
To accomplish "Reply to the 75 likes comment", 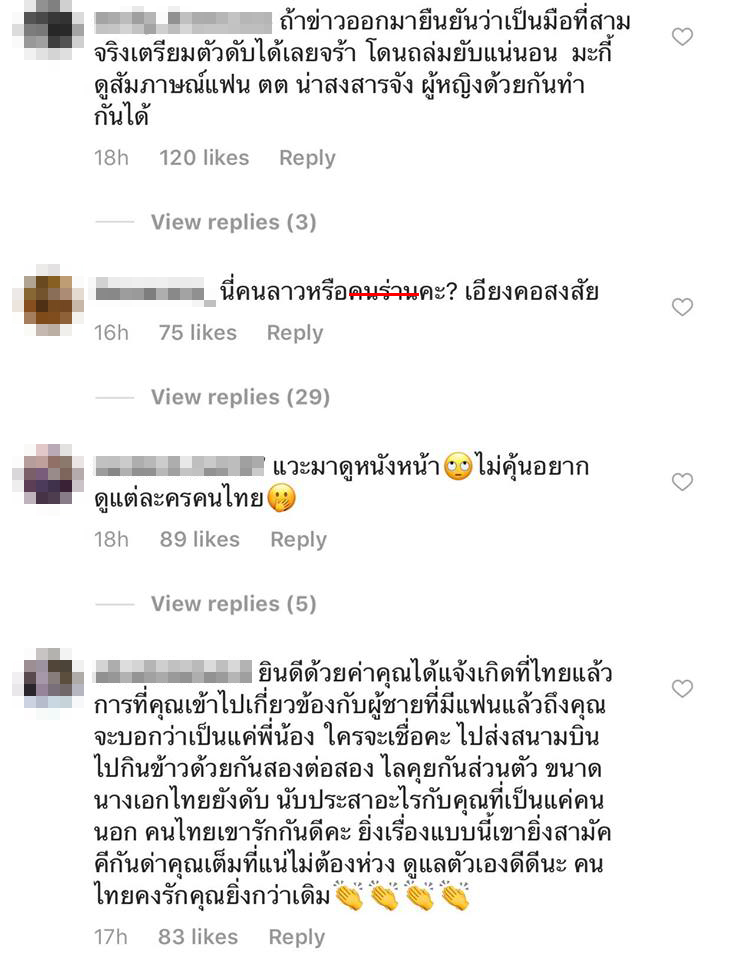I will click(x=295, y=333).
